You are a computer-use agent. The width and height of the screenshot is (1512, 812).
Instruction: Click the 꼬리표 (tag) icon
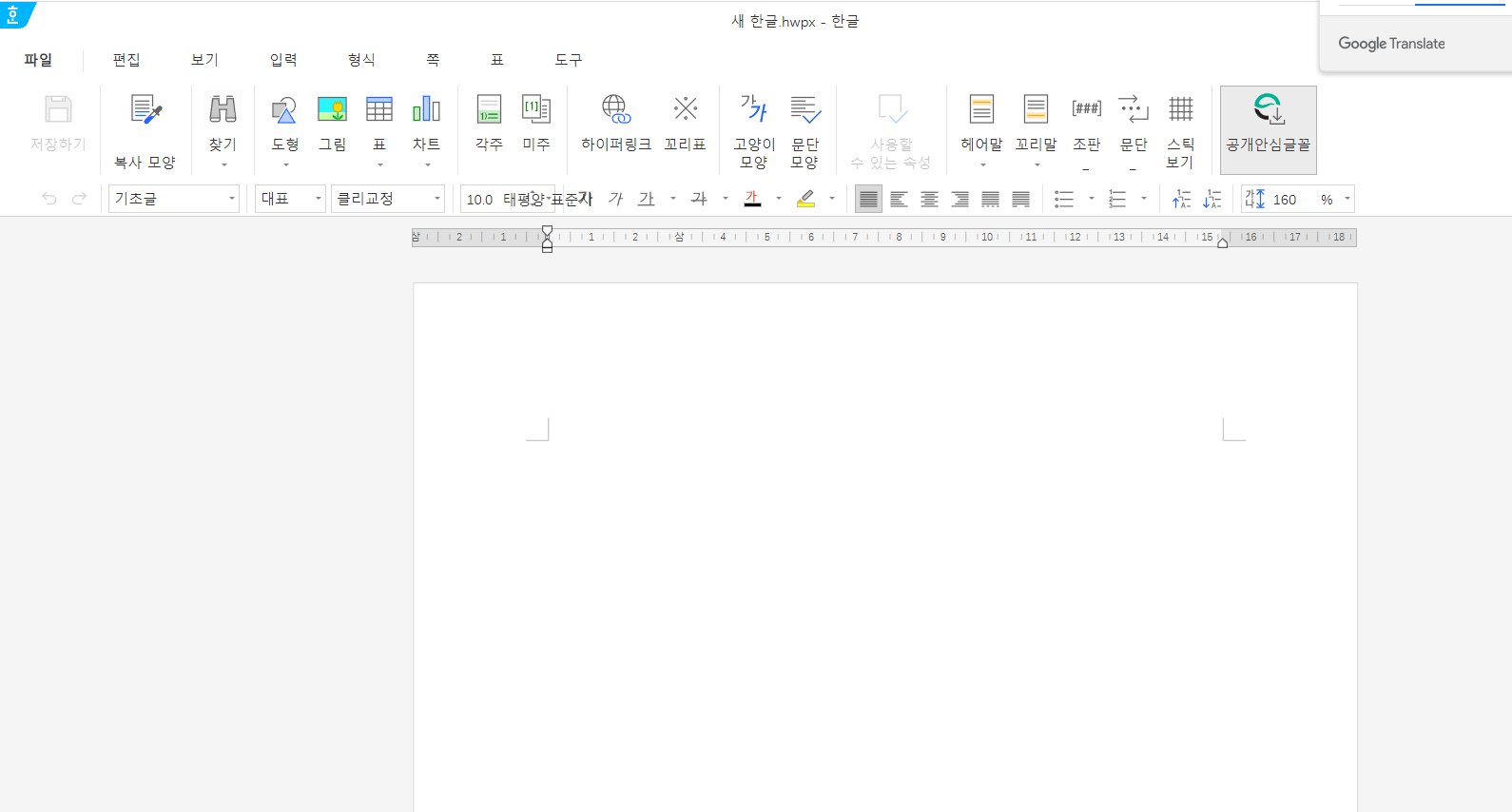(685, 110)
